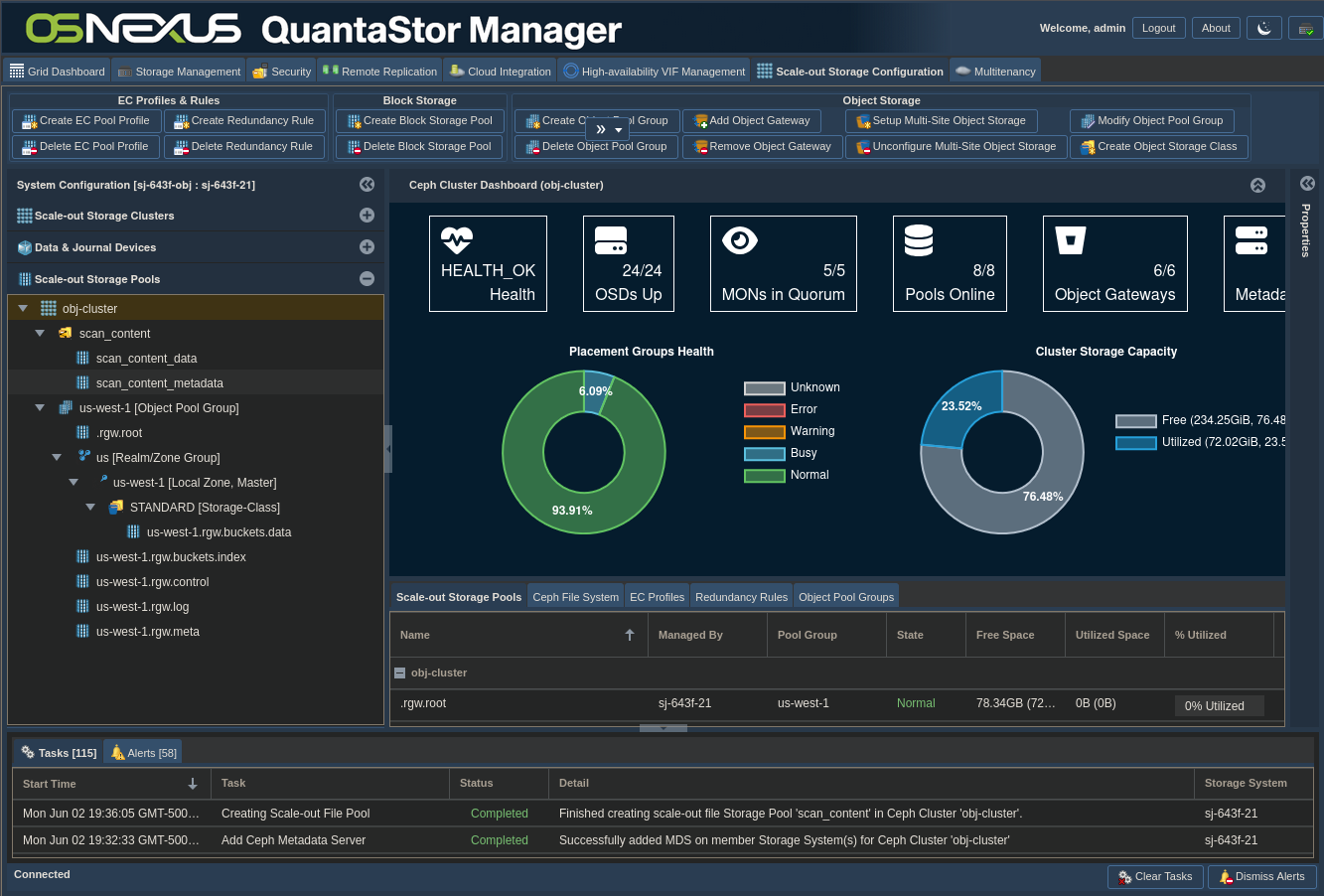Select us-west-1.rgw.log pool in tree
The width and height of the screenshot is (1324, 896).
tap(142, 607)
